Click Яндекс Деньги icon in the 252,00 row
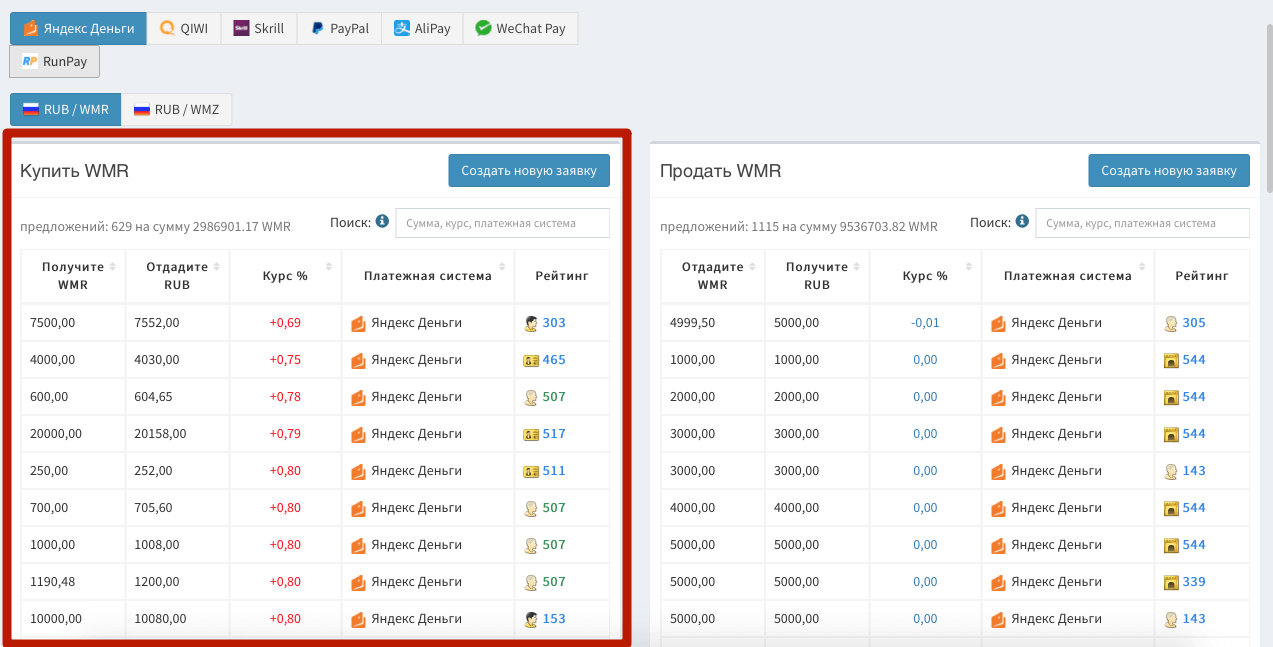 click(358, 471)
